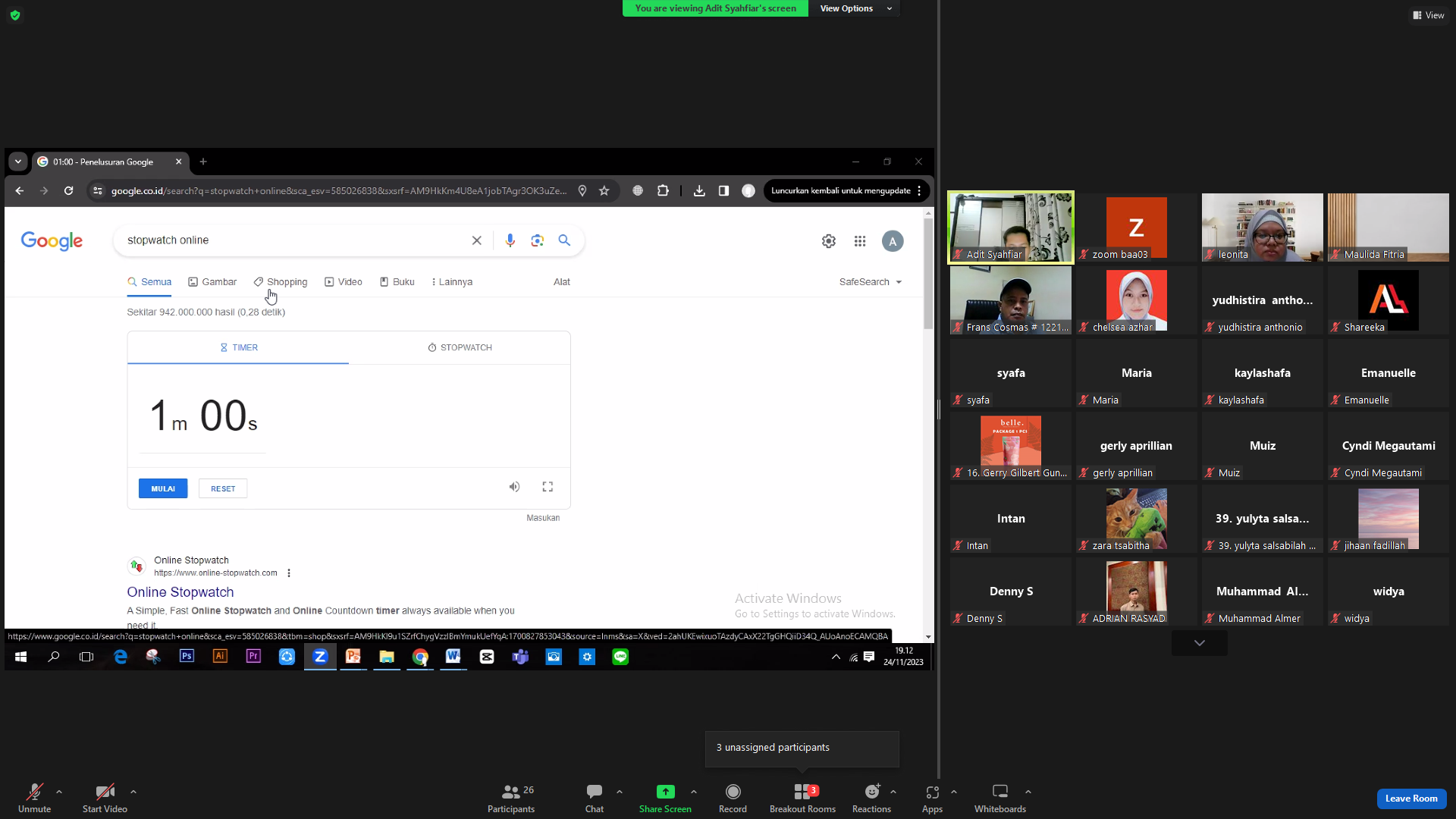1456x819 pixels.
Task: Select Adit Syahfiar video thumbnail
Action: (1011, 227)
